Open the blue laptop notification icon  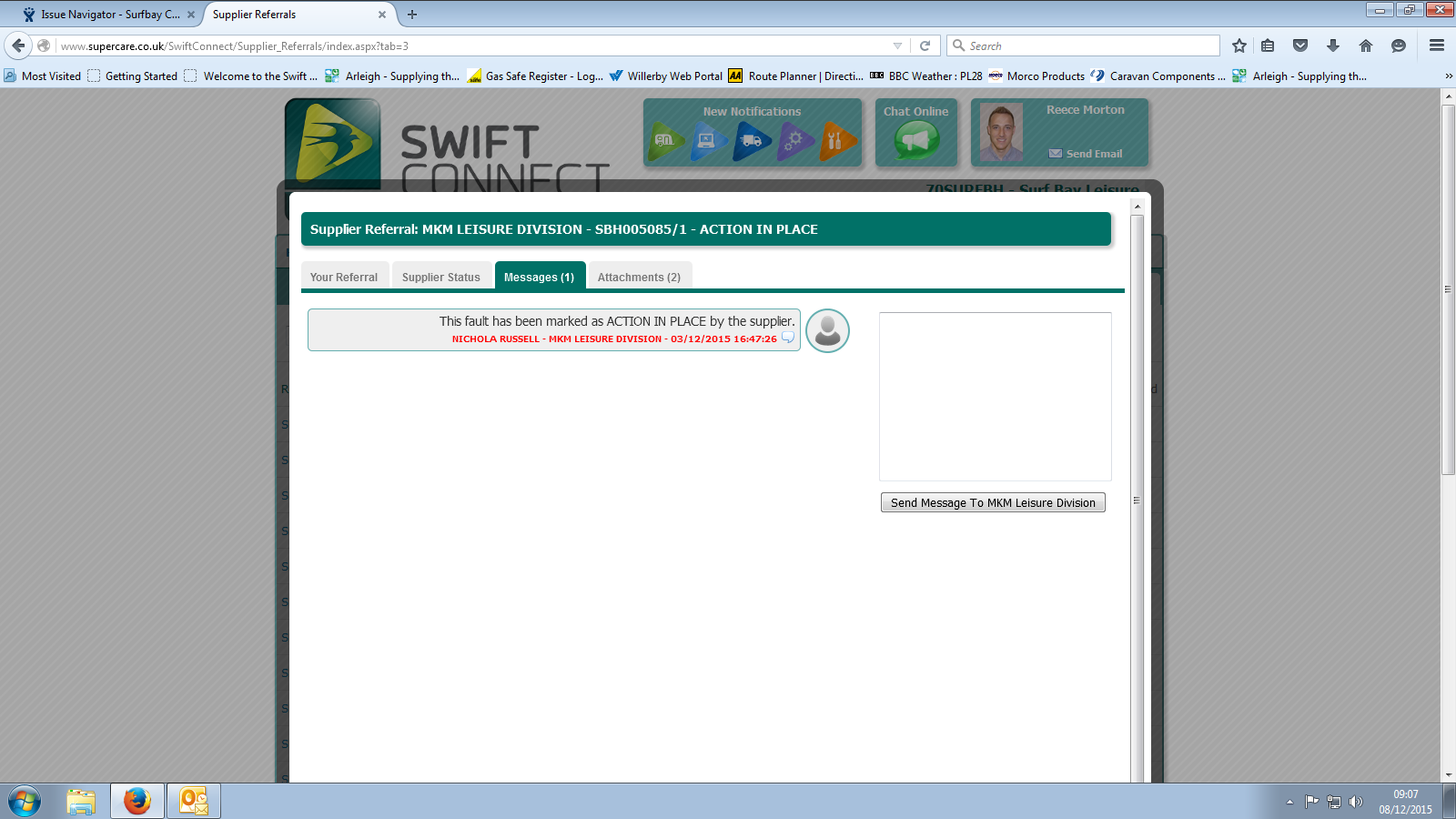[709, 141]
